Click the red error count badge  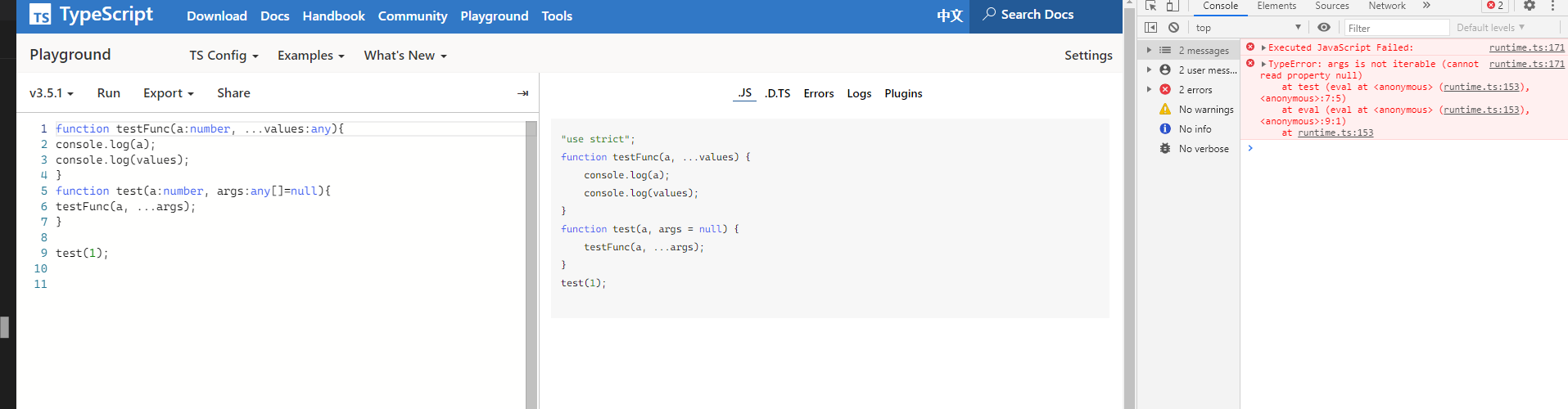point(1495,6)
